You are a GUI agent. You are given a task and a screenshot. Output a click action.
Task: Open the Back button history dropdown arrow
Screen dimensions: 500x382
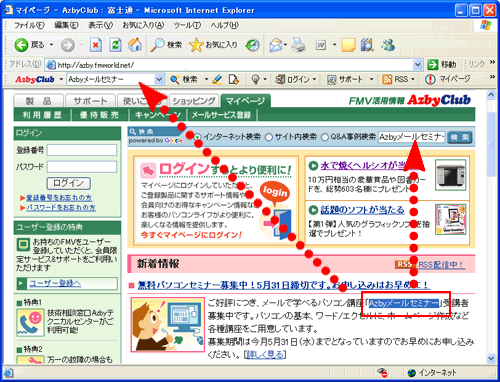point(51,45)
